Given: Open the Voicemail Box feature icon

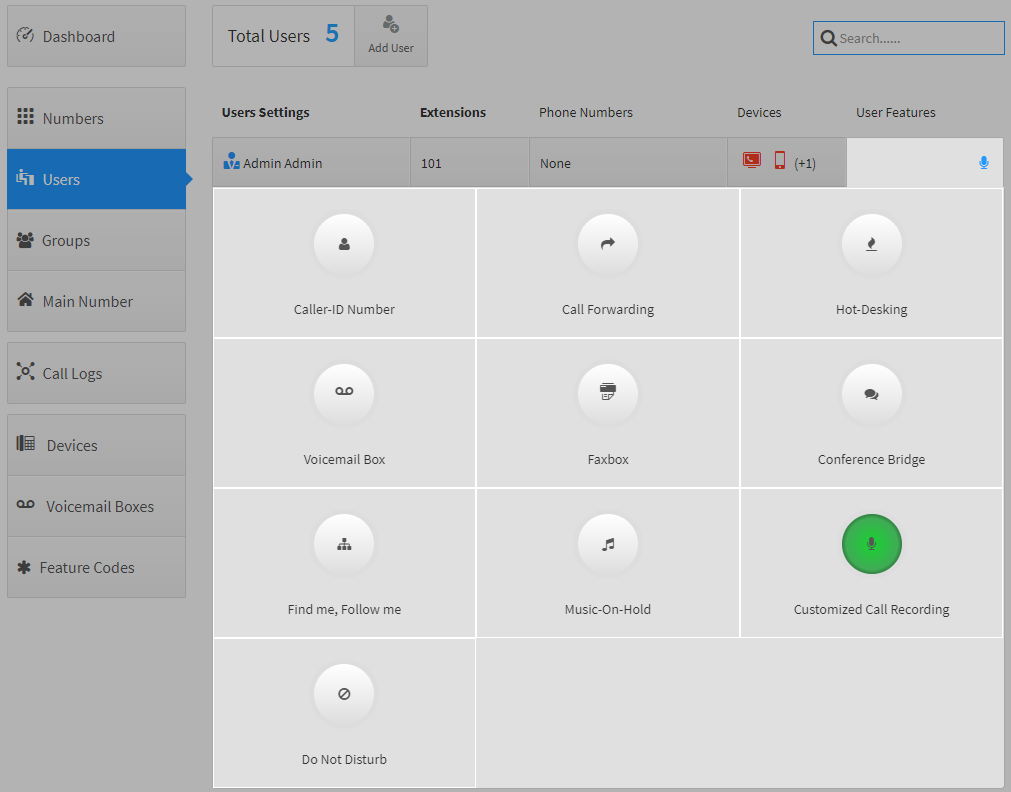Looking at the screenshot, I should click(344, 394).
